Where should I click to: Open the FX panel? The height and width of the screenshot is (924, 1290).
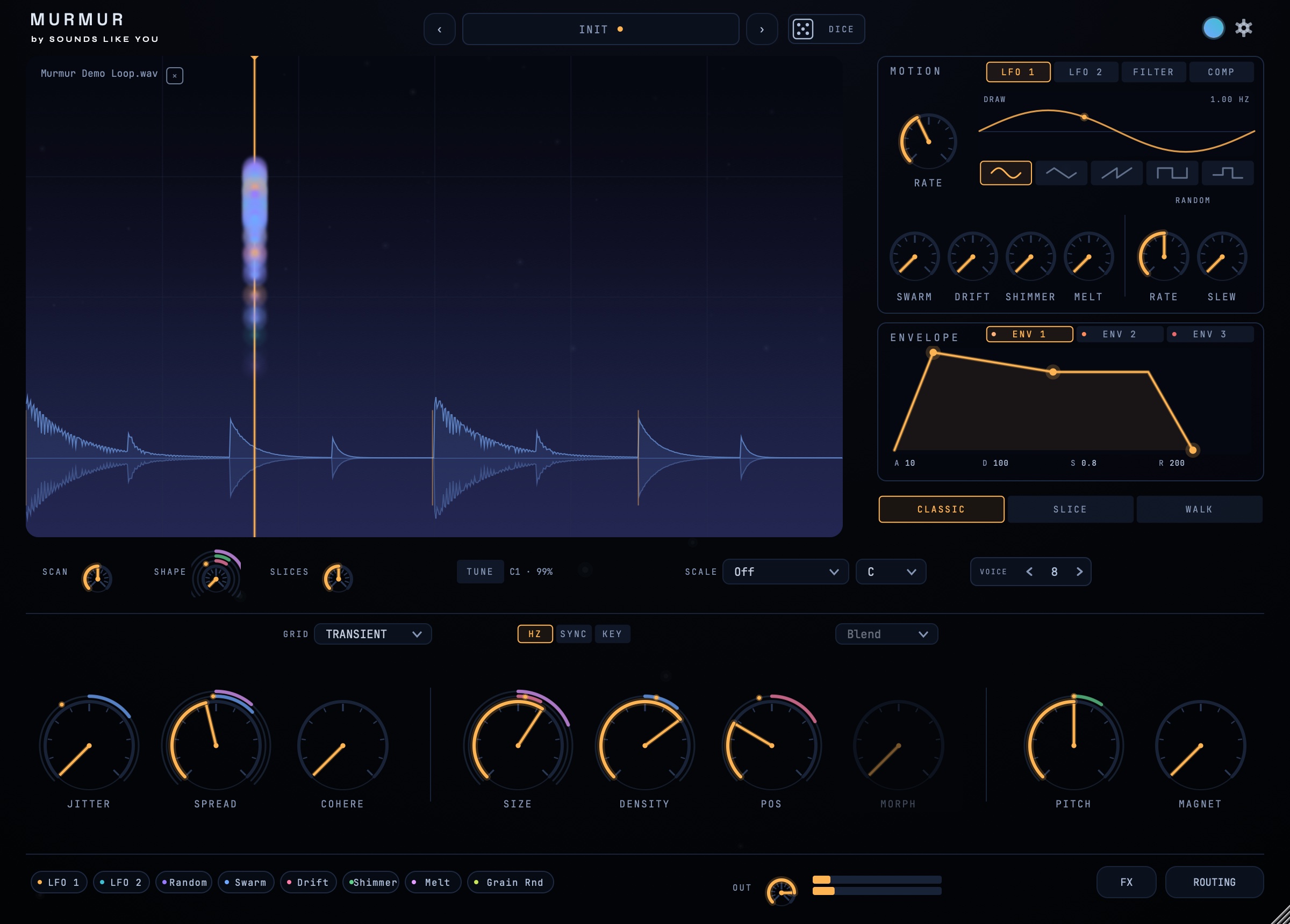tap(1126, 882)
